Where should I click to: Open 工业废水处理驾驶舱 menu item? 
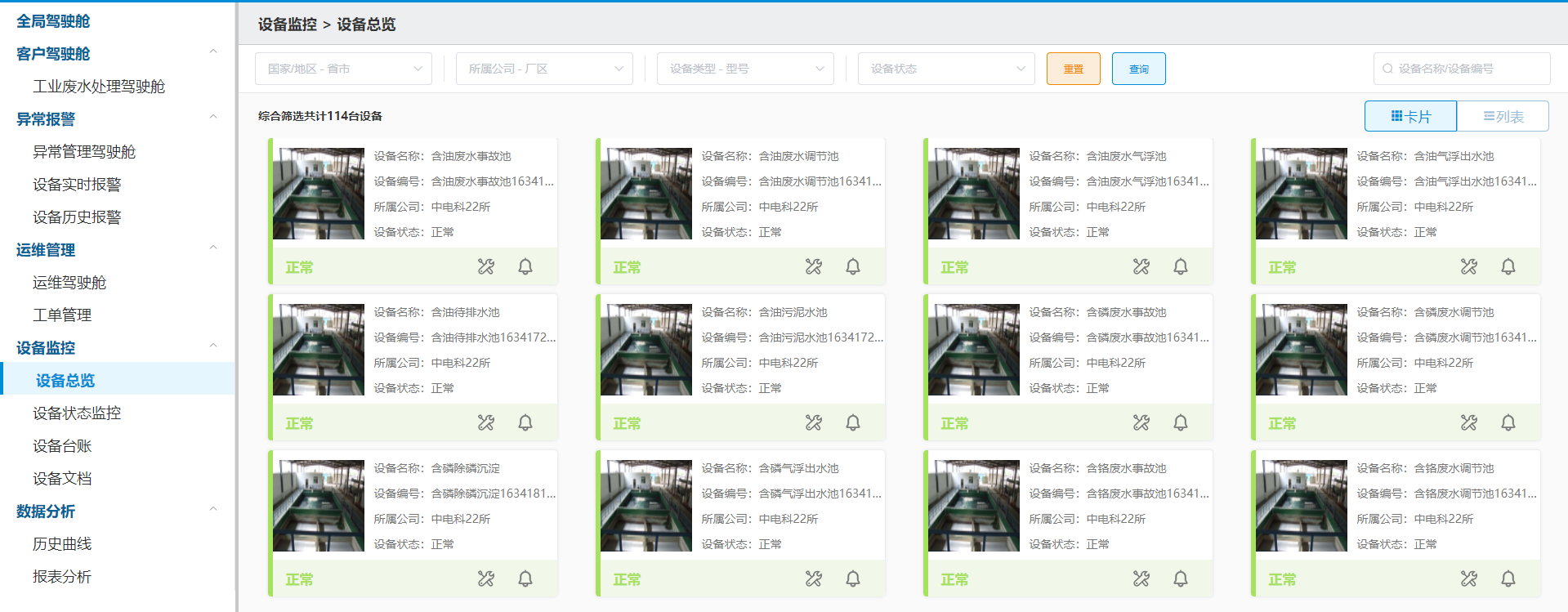tap(99, 87)
